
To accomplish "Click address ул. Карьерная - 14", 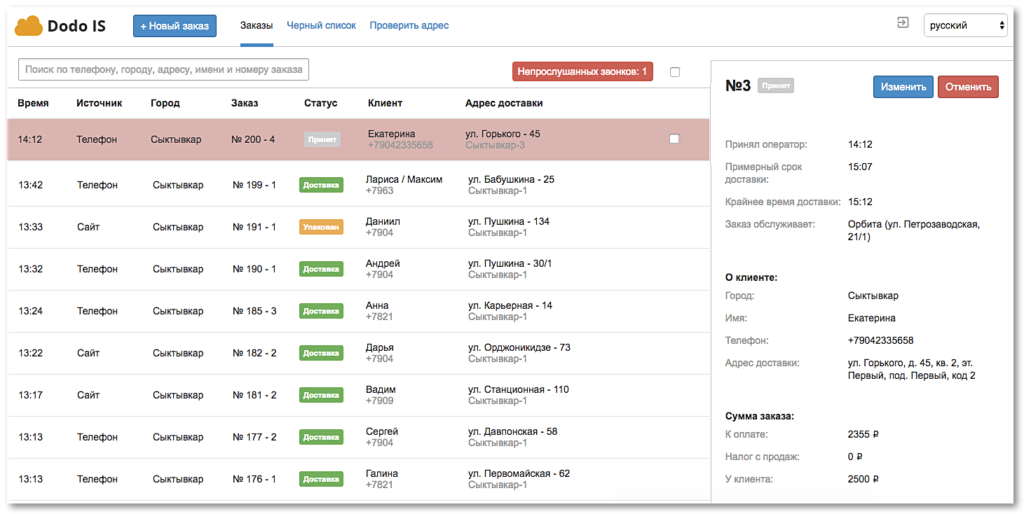I will coord(511,306).
